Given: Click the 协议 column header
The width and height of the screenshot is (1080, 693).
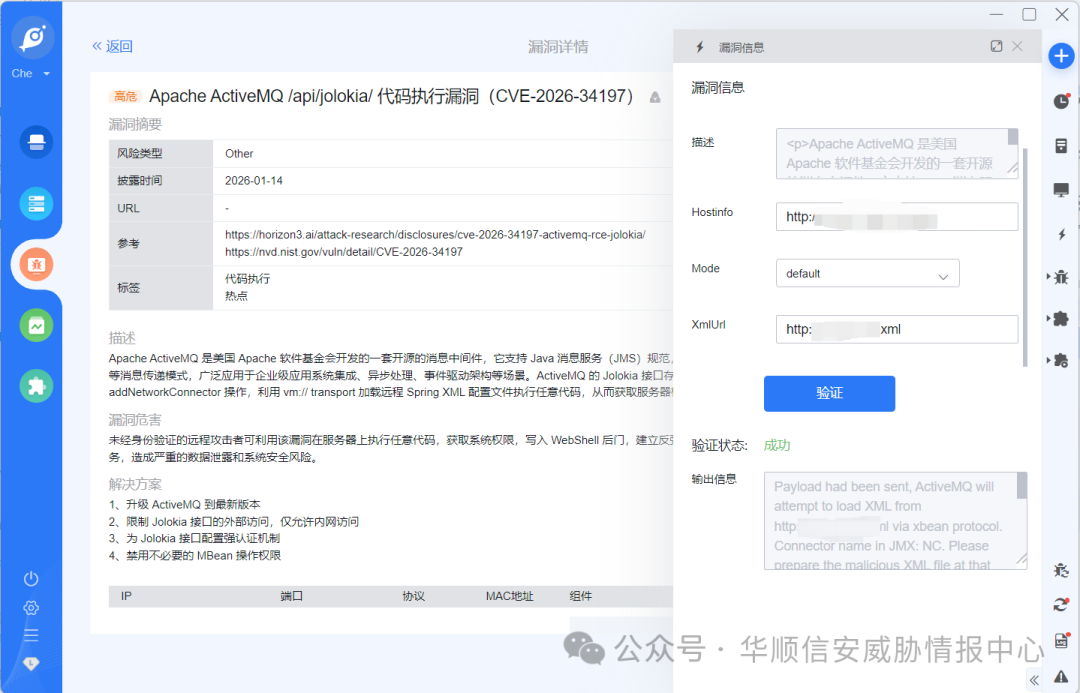Looking at the screenshot, I should coord(413,596).
